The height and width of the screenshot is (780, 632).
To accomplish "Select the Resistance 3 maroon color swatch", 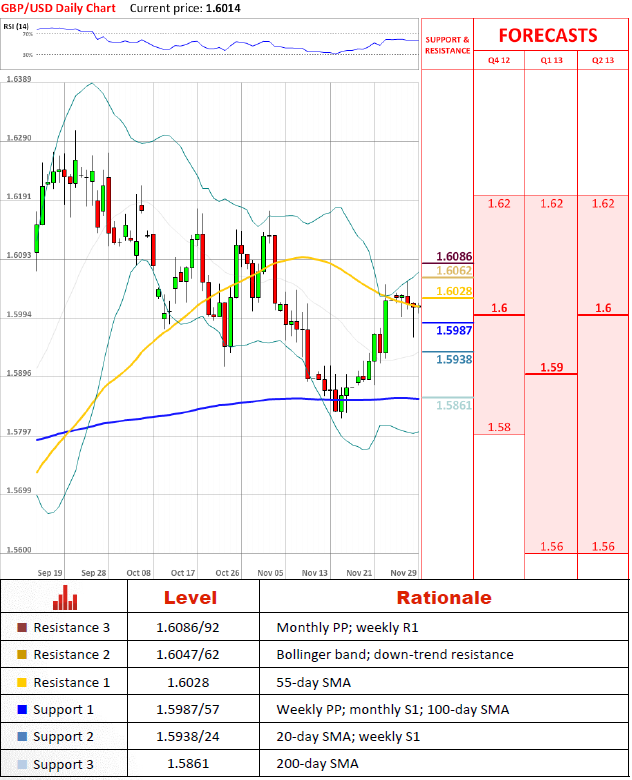I will [22, 628].
